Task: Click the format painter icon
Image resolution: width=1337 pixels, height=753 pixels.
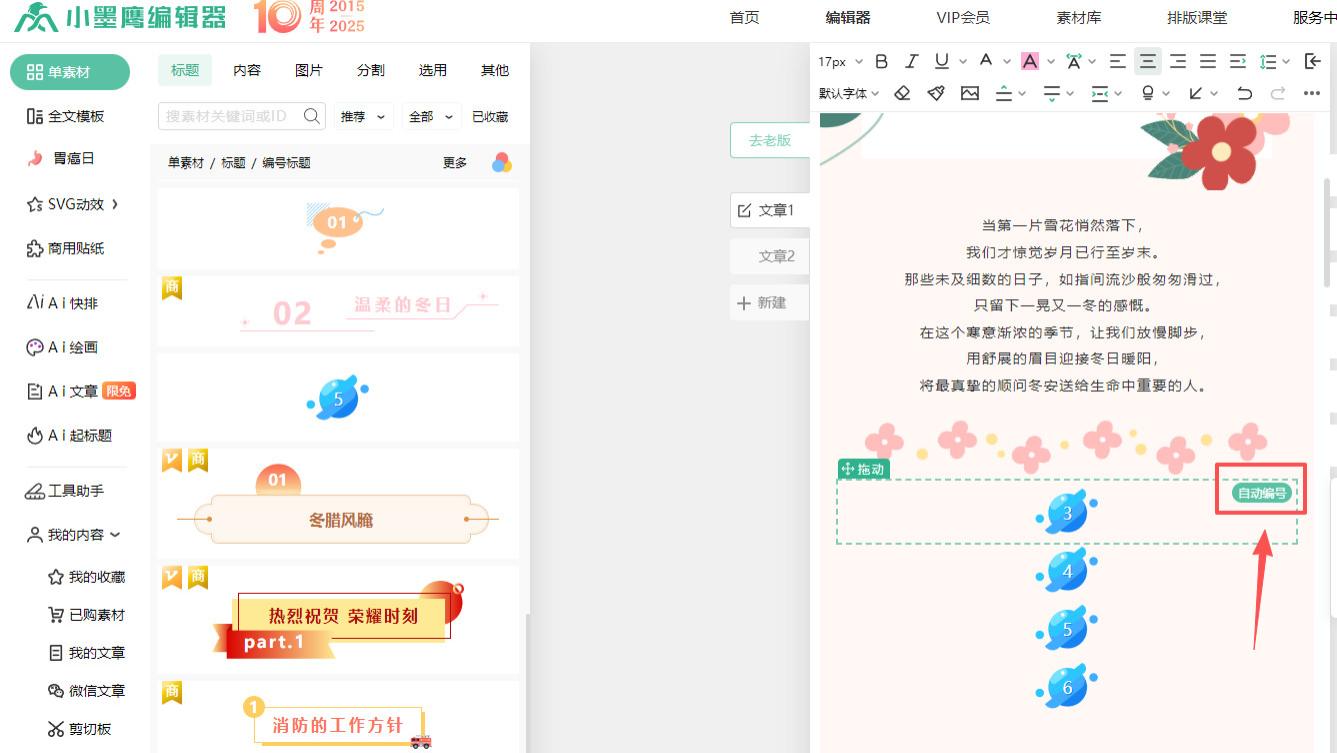Action: (936, 92)
